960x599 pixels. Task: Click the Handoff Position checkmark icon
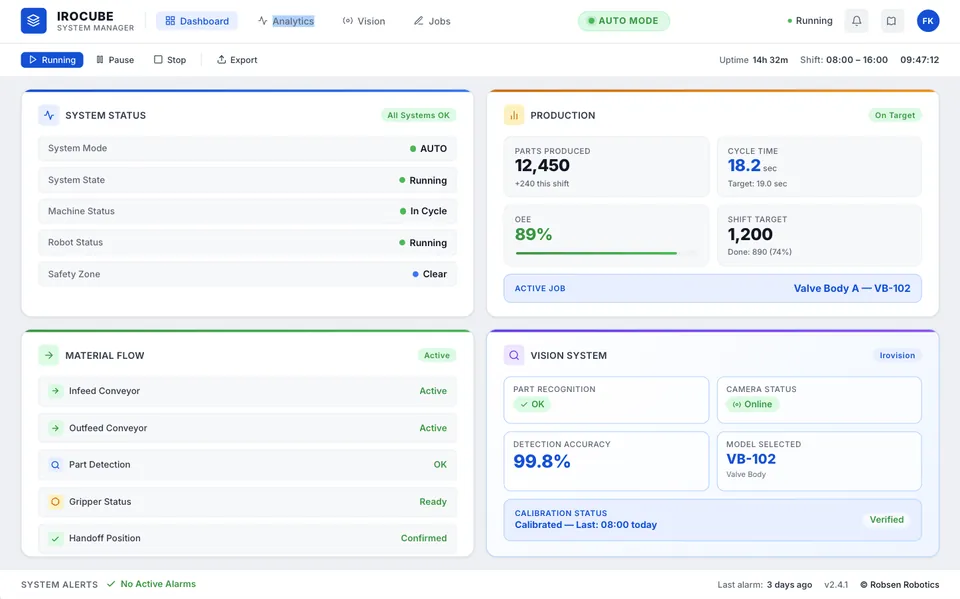tap(55, 538)
